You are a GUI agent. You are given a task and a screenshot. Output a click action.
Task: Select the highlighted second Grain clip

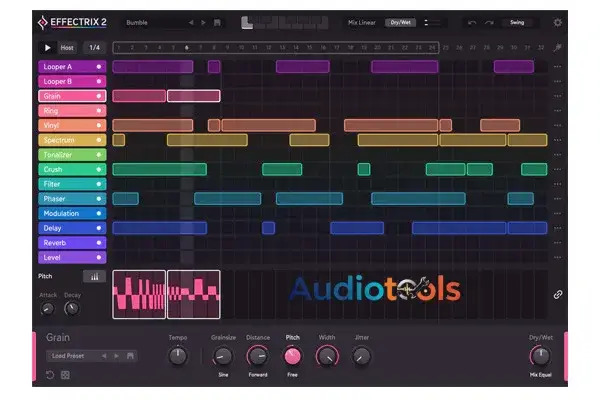(194, 96)
